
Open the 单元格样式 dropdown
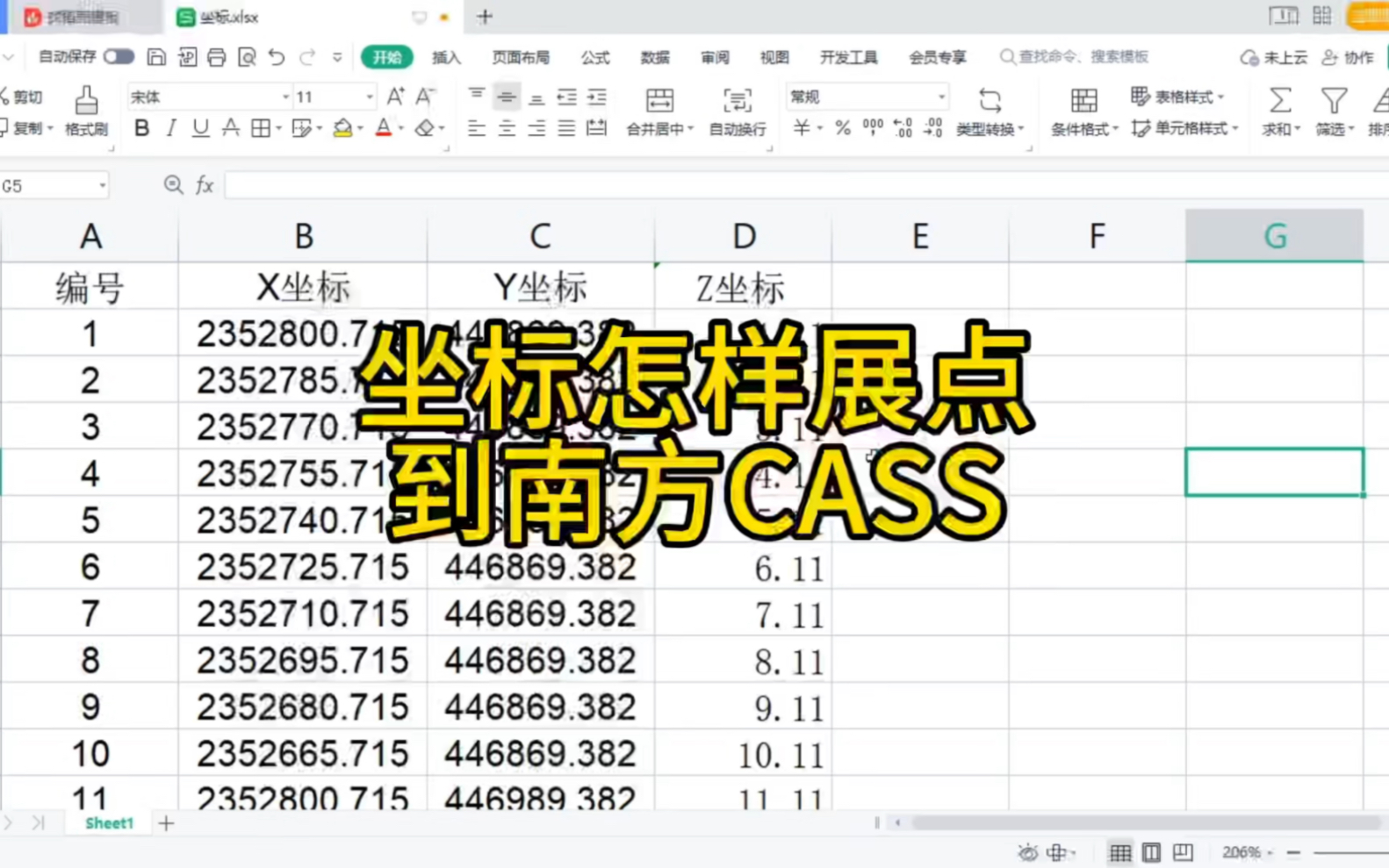click(1185, 128)
